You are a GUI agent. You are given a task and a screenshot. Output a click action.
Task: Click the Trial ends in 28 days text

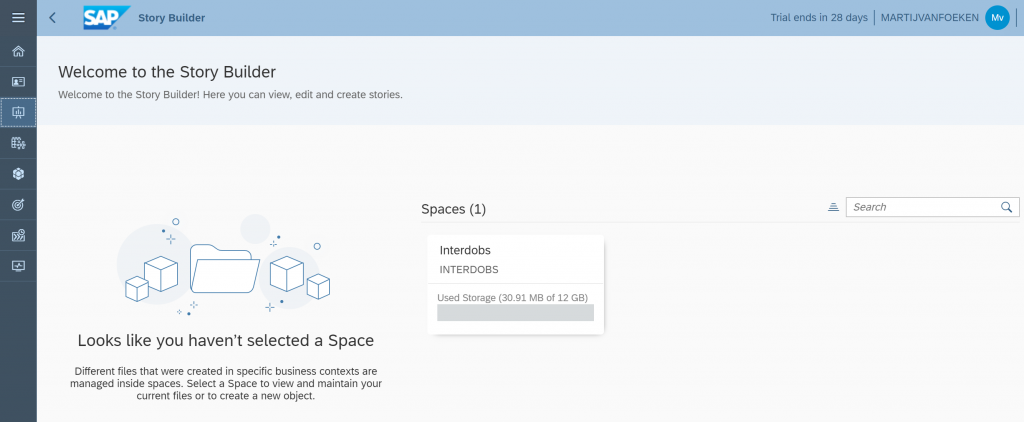pos(819,18)
